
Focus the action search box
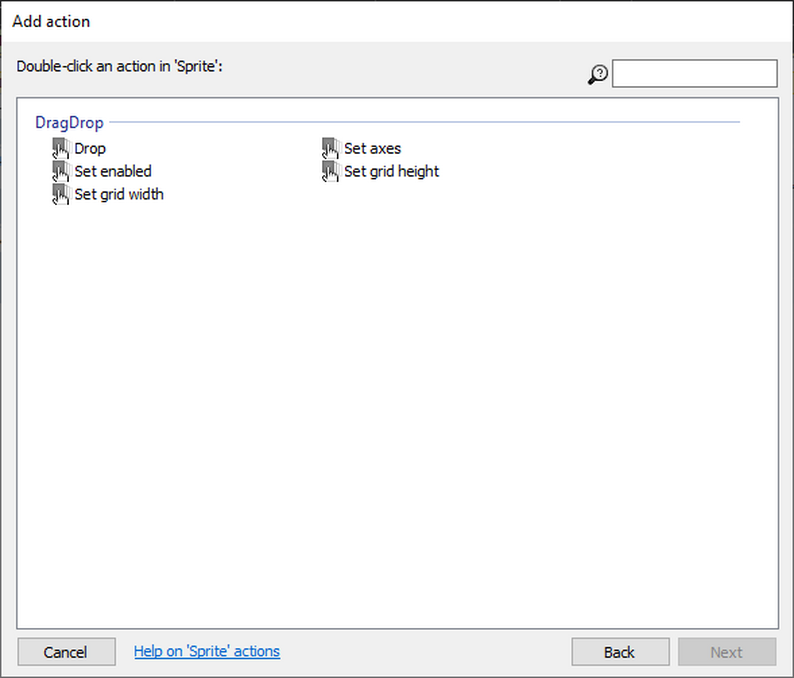[694, 74]
